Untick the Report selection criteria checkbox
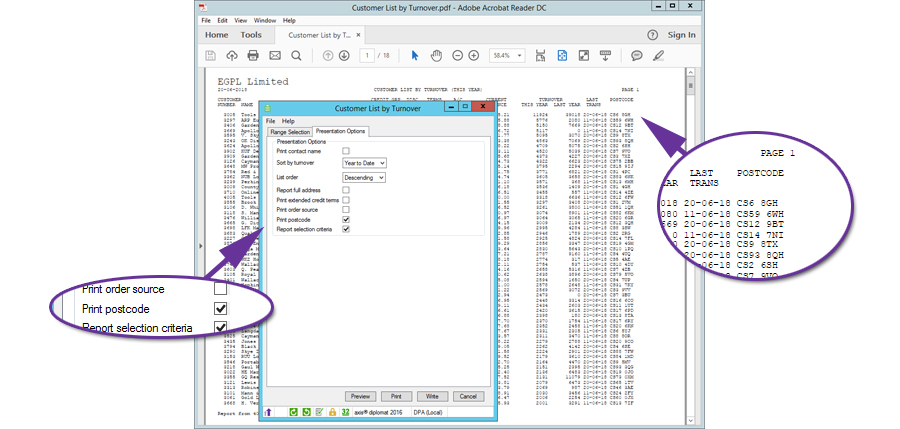900x429 pixels. 346,229
